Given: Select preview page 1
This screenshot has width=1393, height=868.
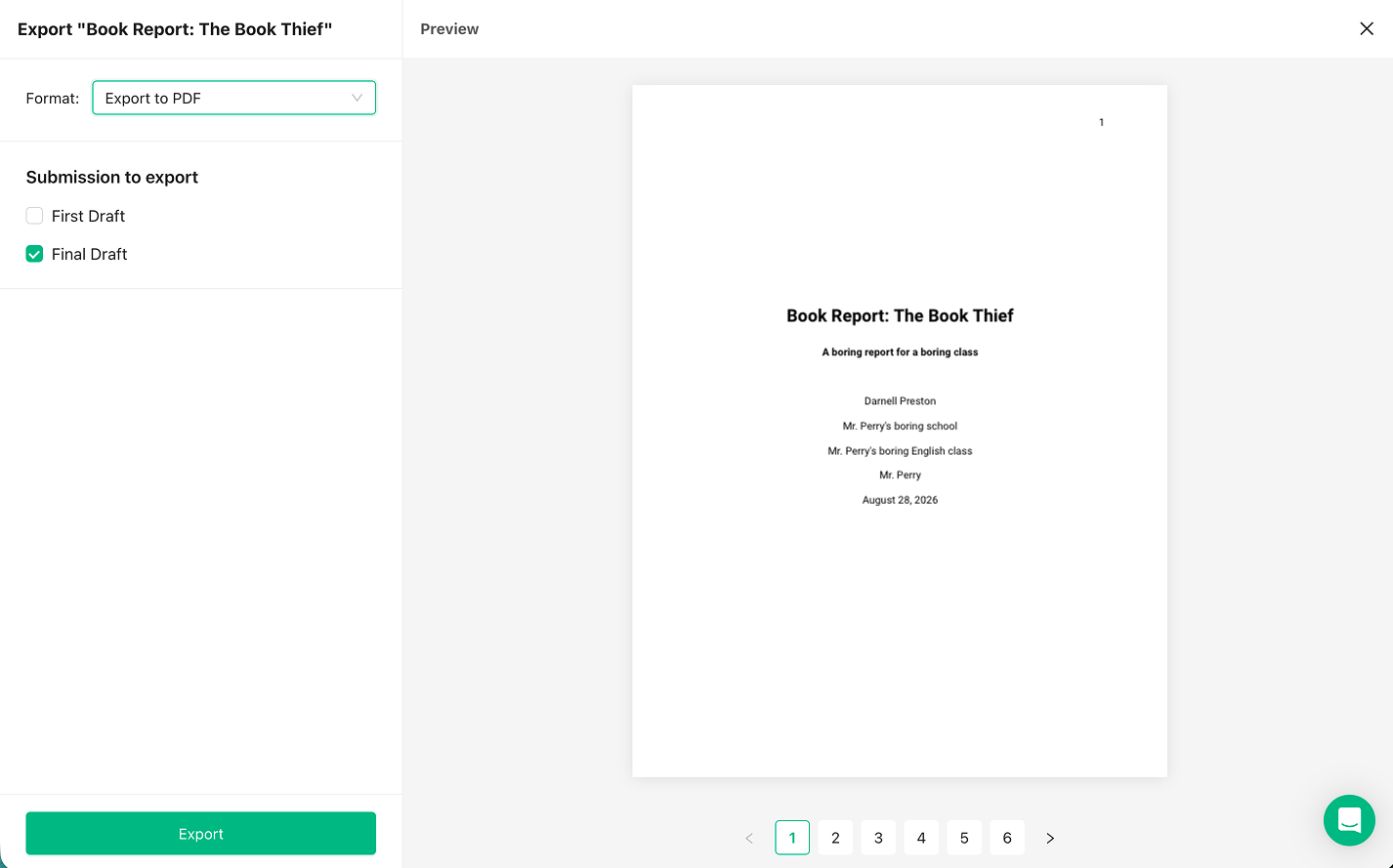Looking at the screenshot, I should click(792, 838).
